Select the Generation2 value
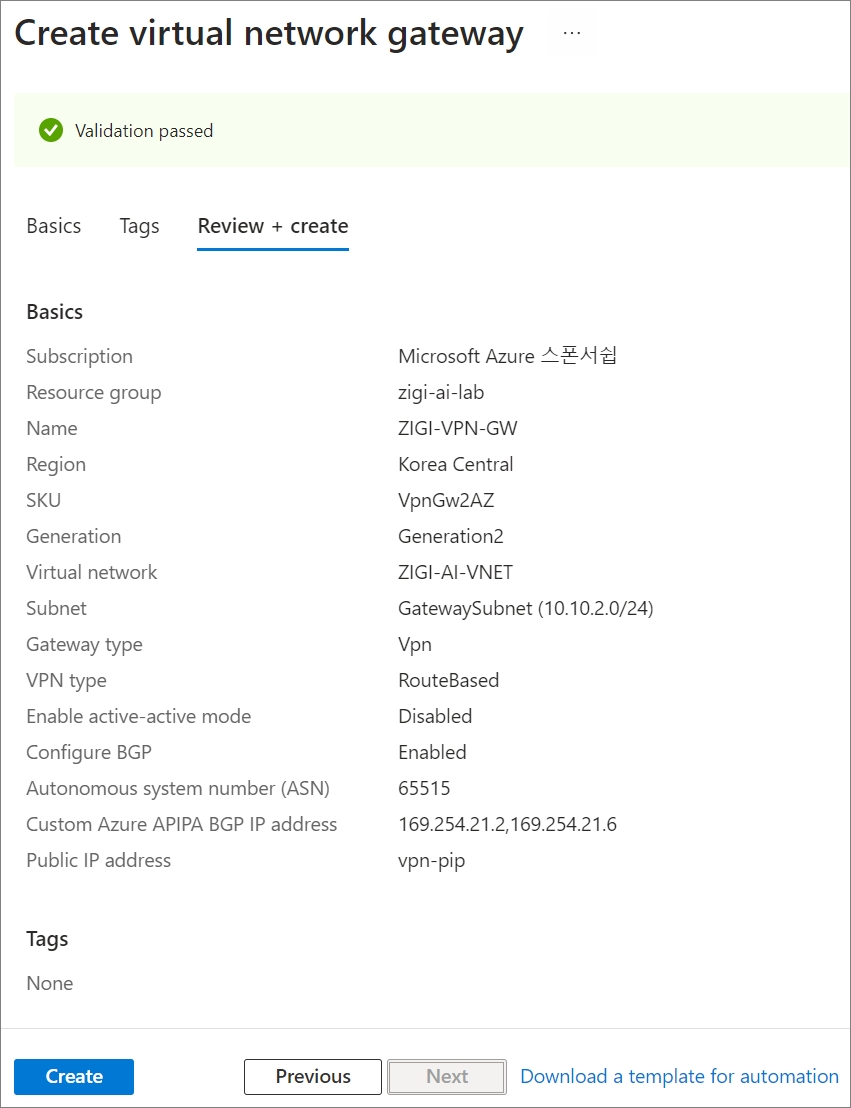 tap(451, 536)
